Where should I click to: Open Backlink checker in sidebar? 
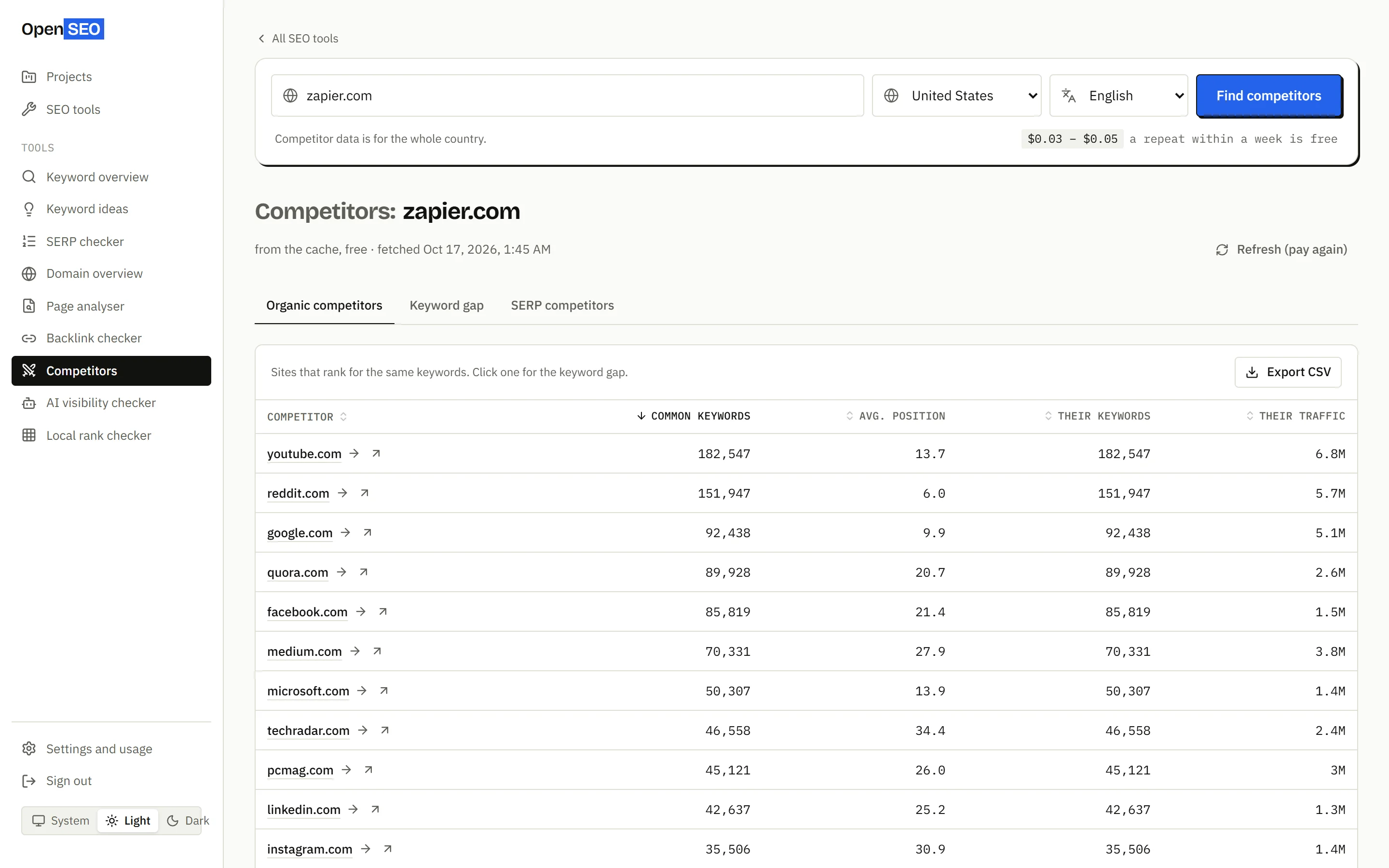(x=111, y=338)
